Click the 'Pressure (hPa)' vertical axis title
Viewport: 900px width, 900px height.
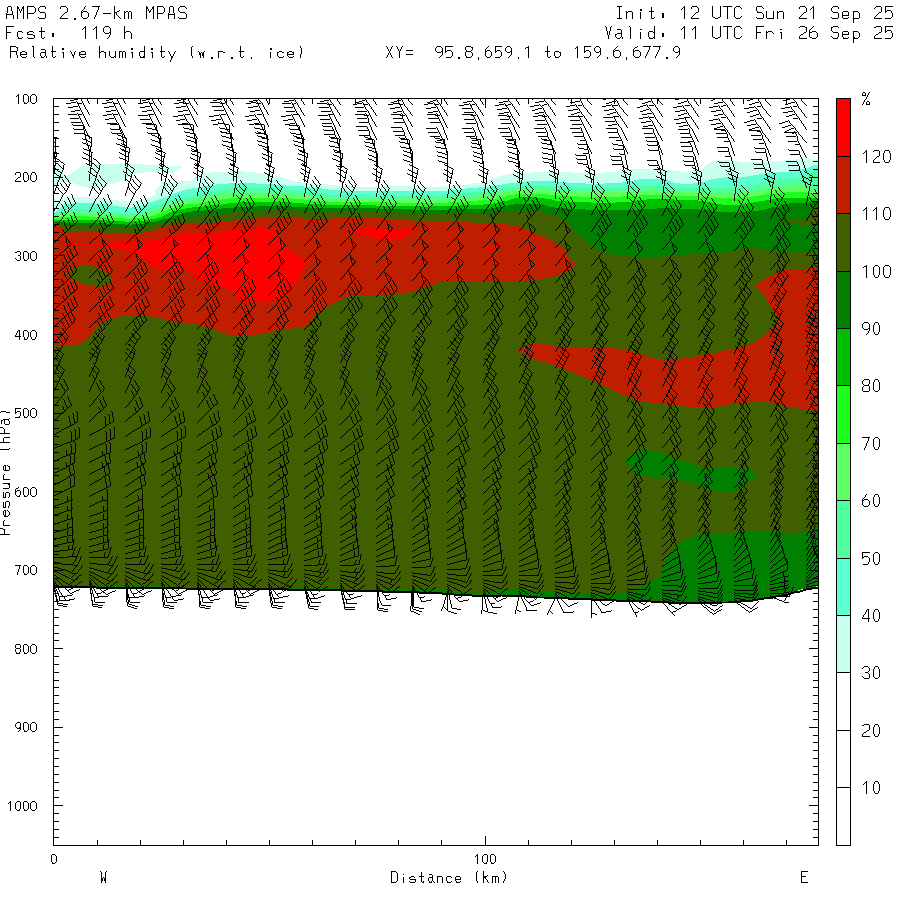6,472
